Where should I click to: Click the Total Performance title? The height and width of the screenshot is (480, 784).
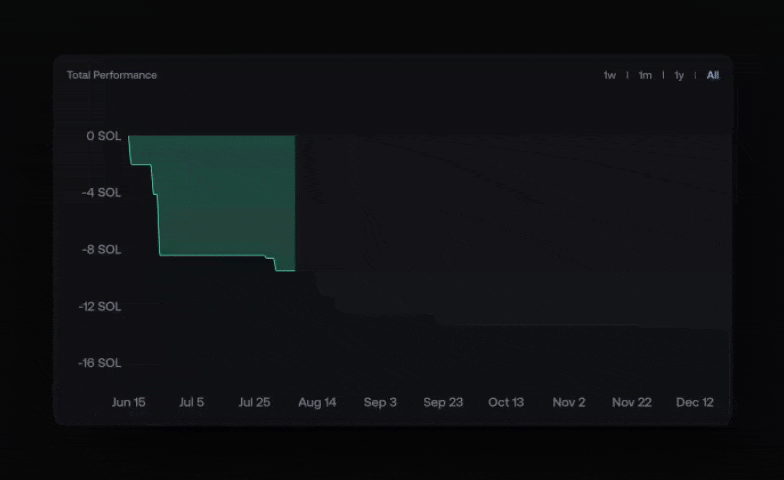(112, 75)
